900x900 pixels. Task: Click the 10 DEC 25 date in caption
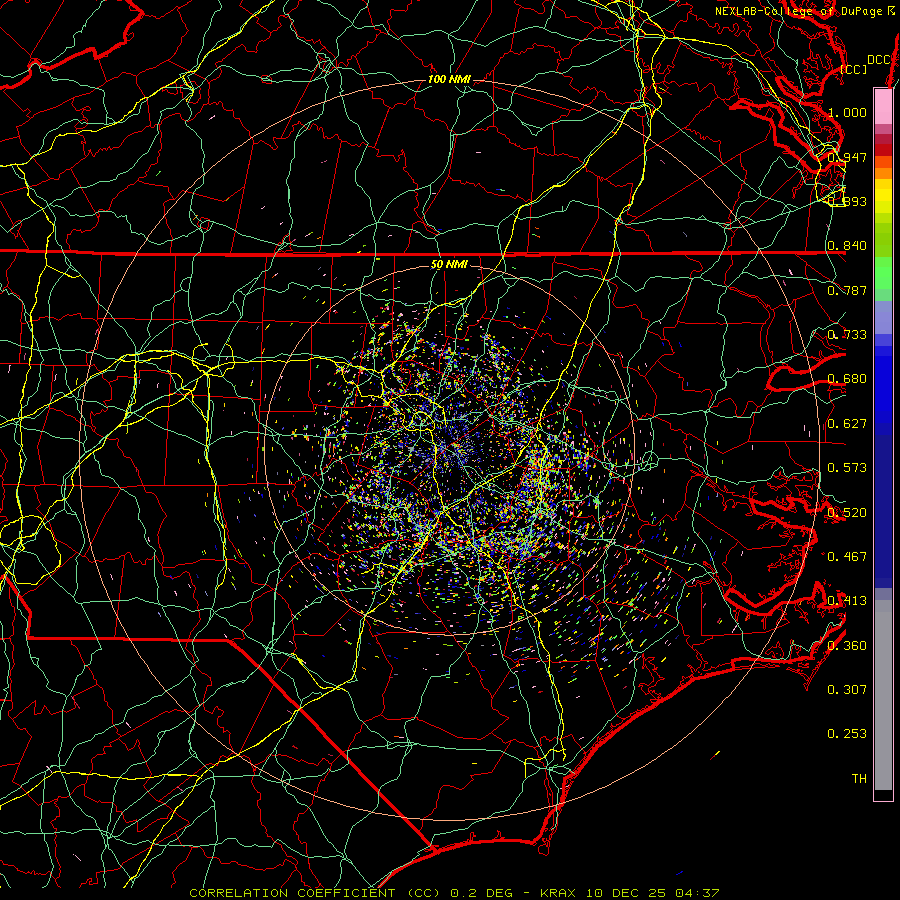(x=626, y=893)
